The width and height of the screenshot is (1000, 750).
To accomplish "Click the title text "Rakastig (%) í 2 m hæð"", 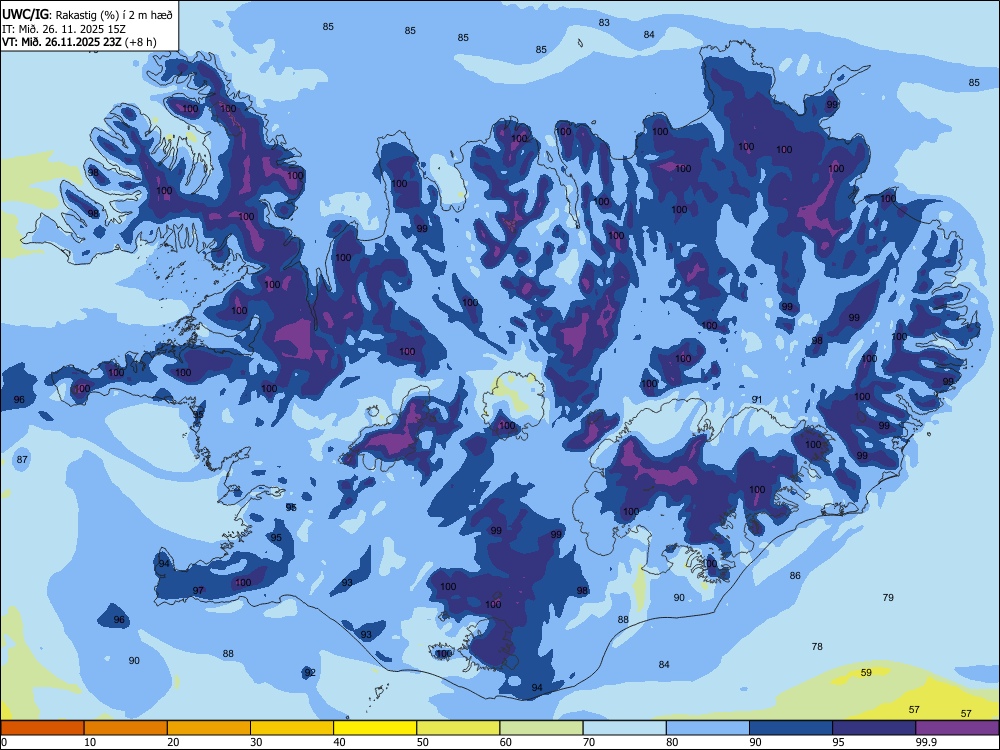I will coord(114,14).
